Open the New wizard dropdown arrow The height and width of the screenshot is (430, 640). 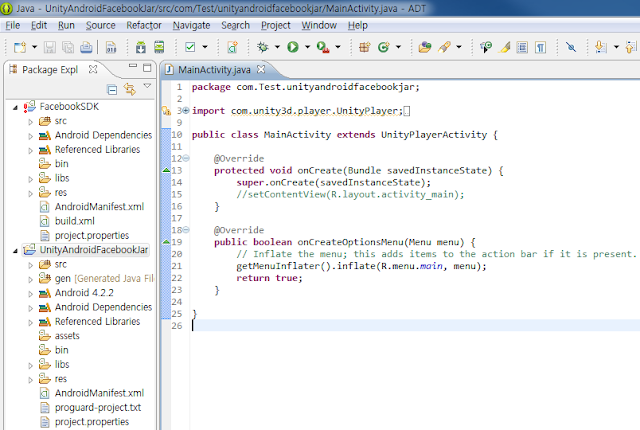coord(35,47)
